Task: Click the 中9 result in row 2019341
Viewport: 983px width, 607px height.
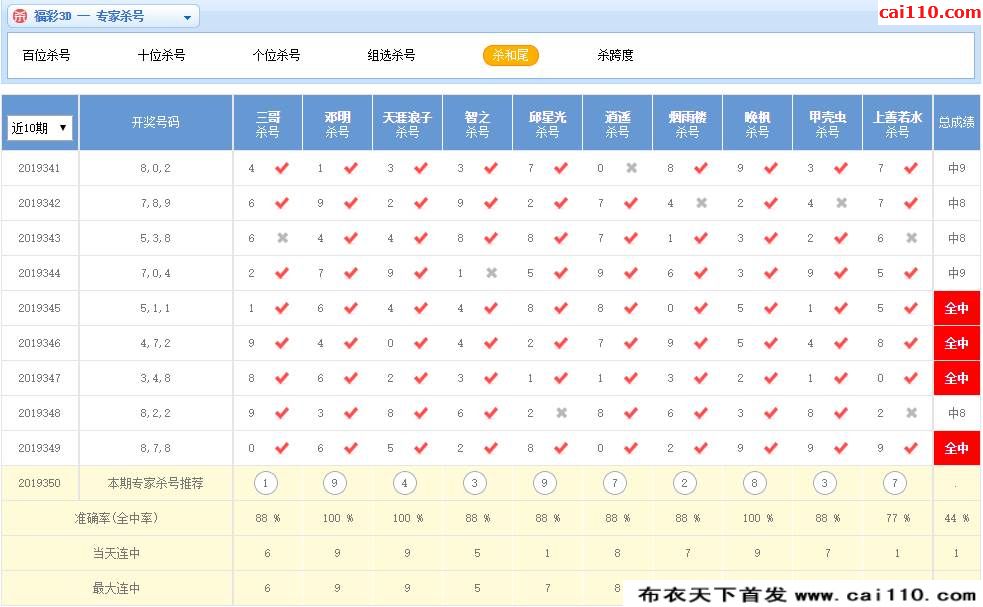Action: click(957, 168)
